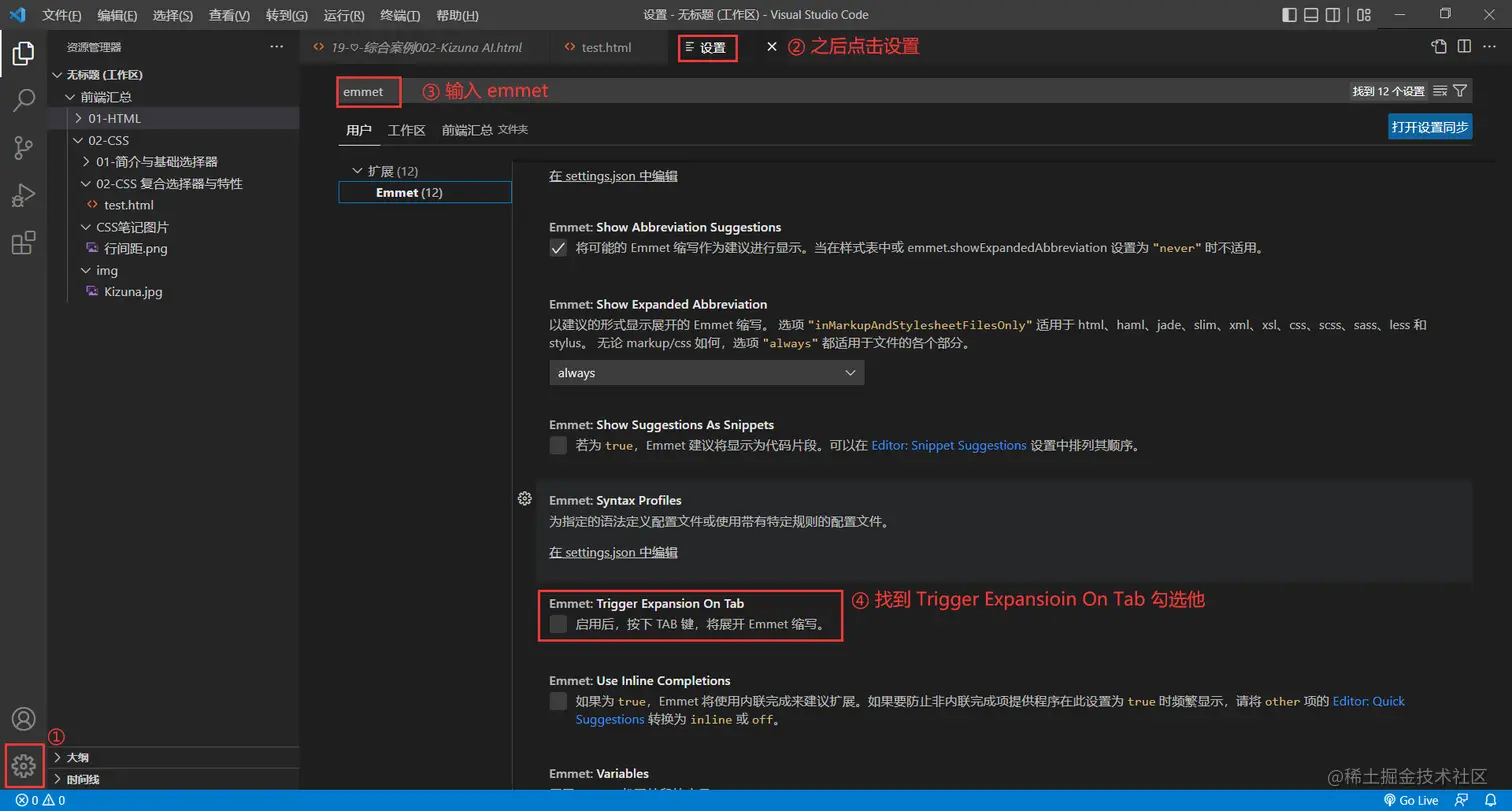Open notifications bell in status bar
The height and width of the screenshot is (811, 1512).
coord(1489,801)
